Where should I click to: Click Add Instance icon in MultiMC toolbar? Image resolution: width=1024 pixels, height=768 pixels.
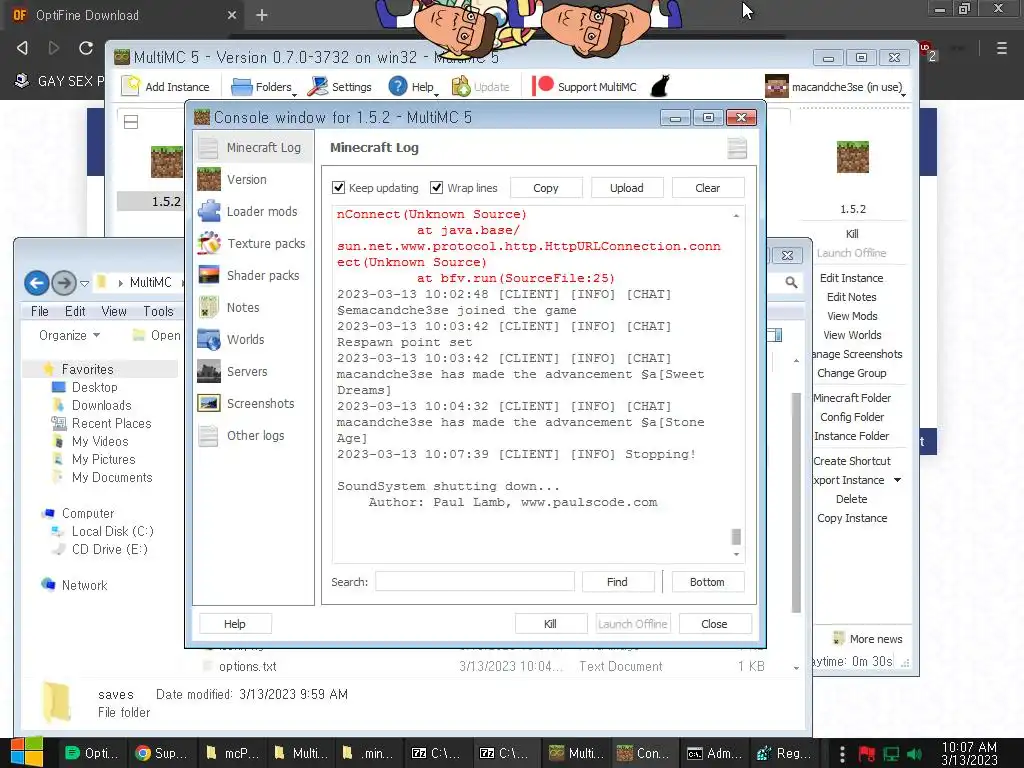point(131,86)
